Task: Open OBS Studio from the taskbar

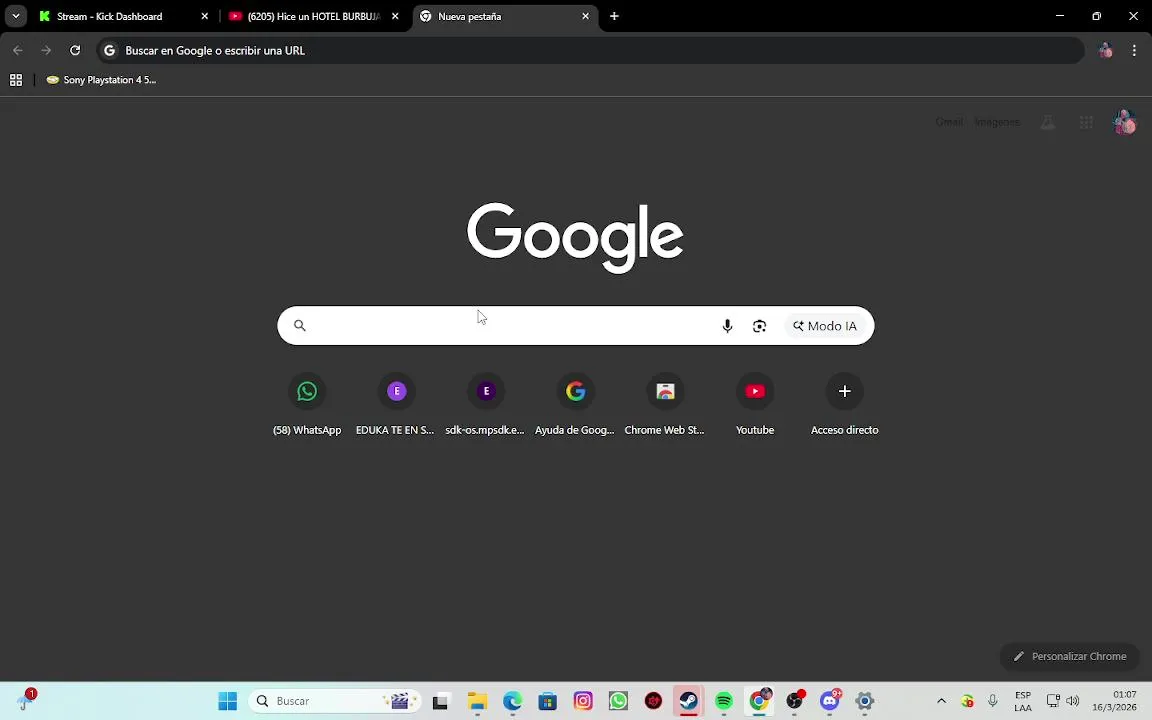Action: click(x=794, y=701)
